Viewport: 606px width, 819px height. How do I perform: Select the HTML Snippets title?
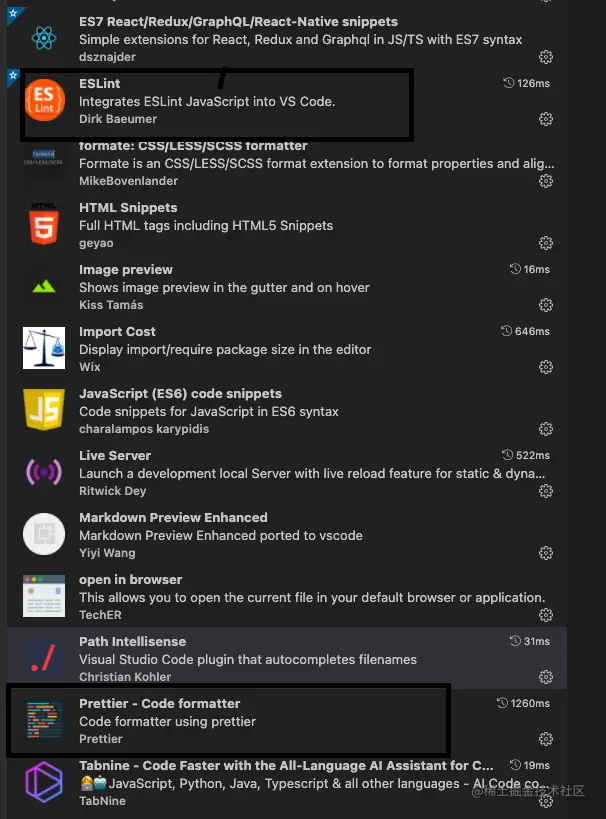pyautogui.click(x=128, y=207)
